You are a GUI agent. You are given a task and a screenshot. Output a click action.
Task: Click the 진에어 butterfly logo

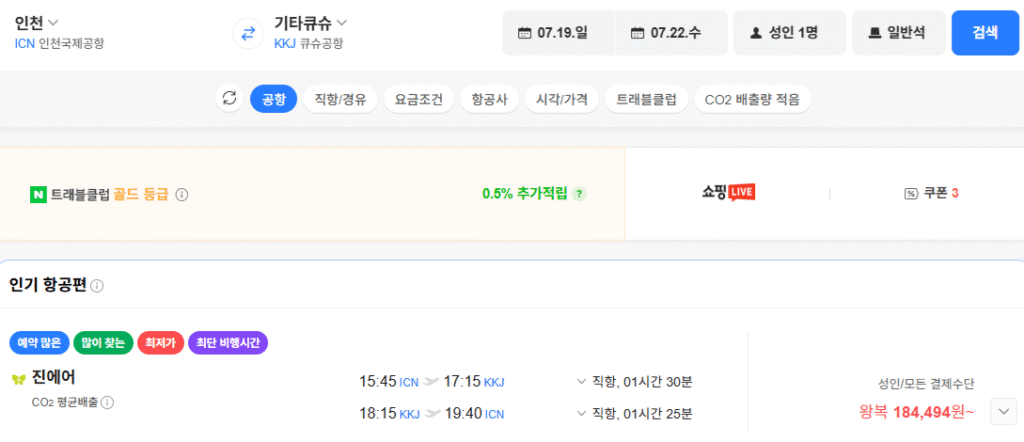pos(18,379)
